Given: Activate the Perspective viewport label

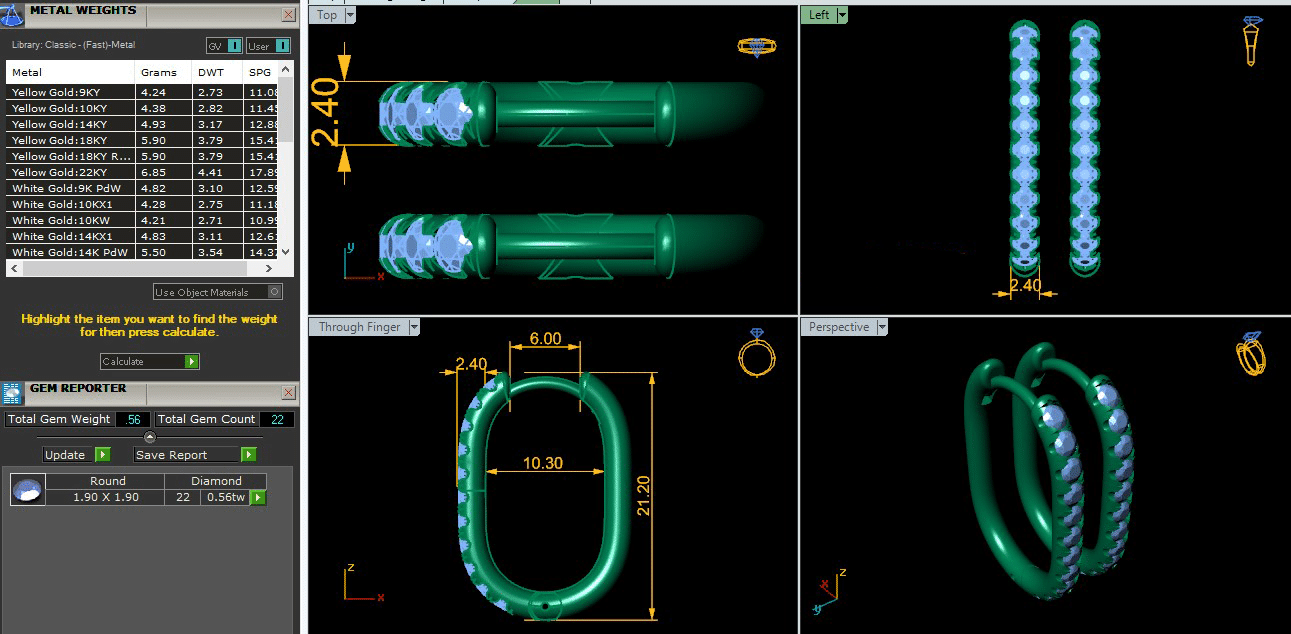Looking at the screenshot, I should point(840,327).
